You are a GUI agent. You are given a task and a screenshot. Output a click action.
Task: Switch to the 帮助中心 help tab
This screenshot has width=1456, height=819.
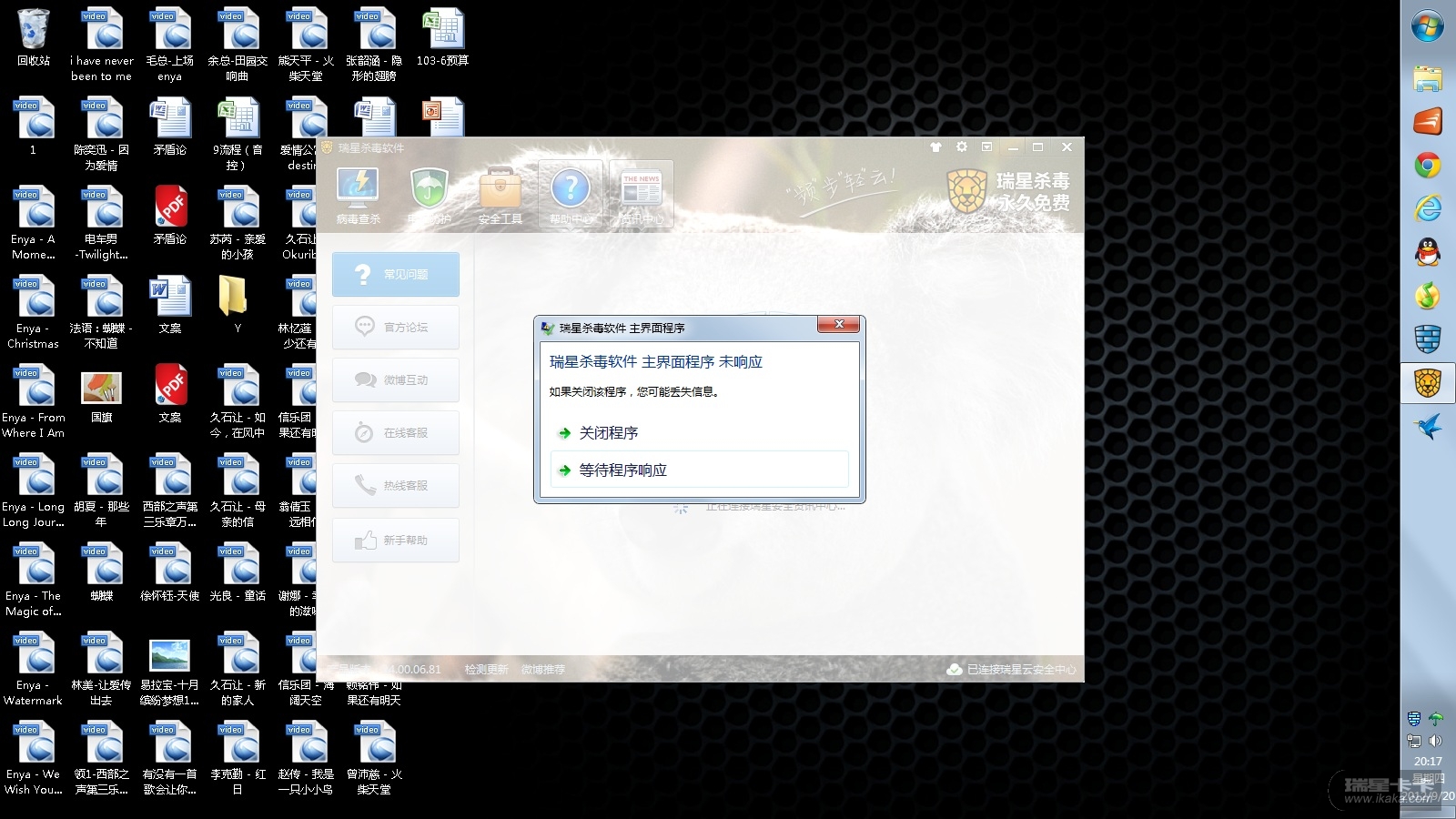click(x=571, y=194)
